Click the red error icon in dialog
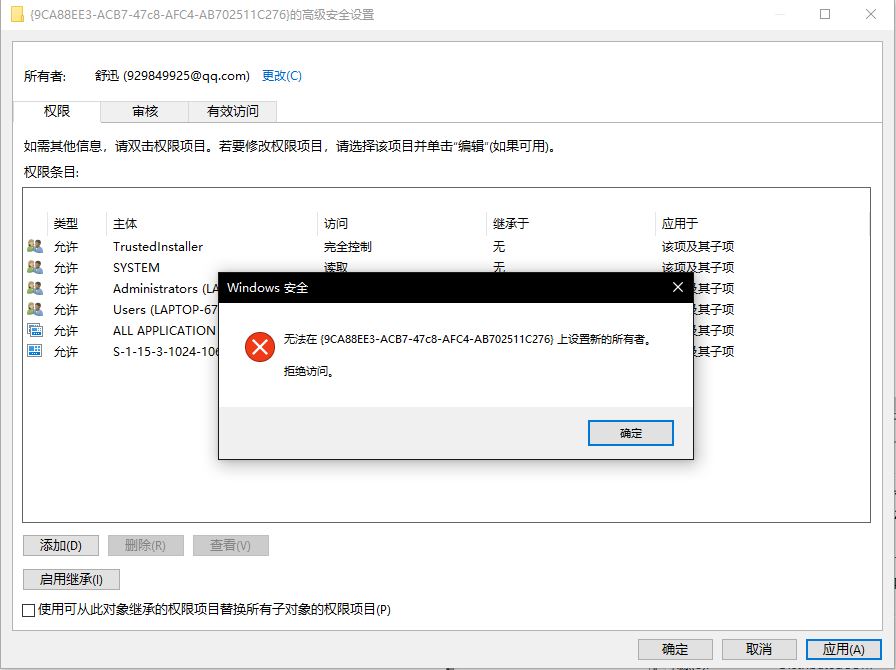The height and width of the screenshot is (670, 896). point(260,347)
